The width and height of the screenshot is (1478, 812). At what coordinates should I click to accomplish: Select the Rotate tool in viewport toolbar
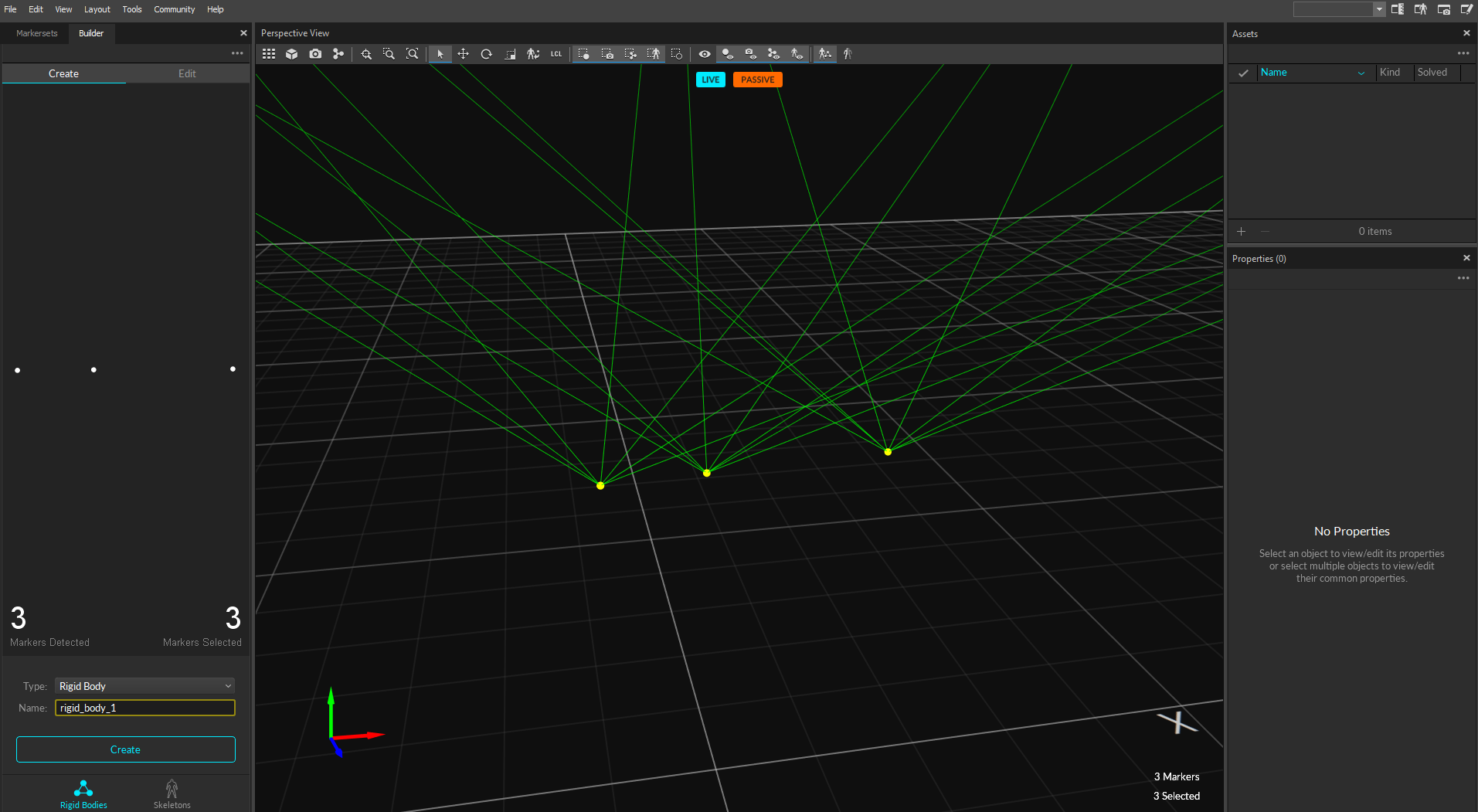[486, 54]
